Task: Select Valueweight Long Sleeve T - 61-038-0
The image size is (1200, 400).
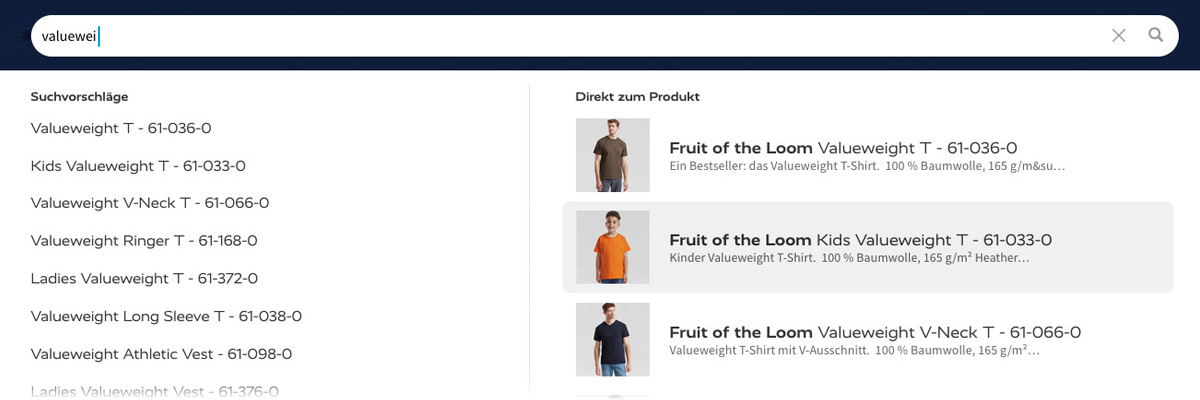Action: [x=166, y=316]
